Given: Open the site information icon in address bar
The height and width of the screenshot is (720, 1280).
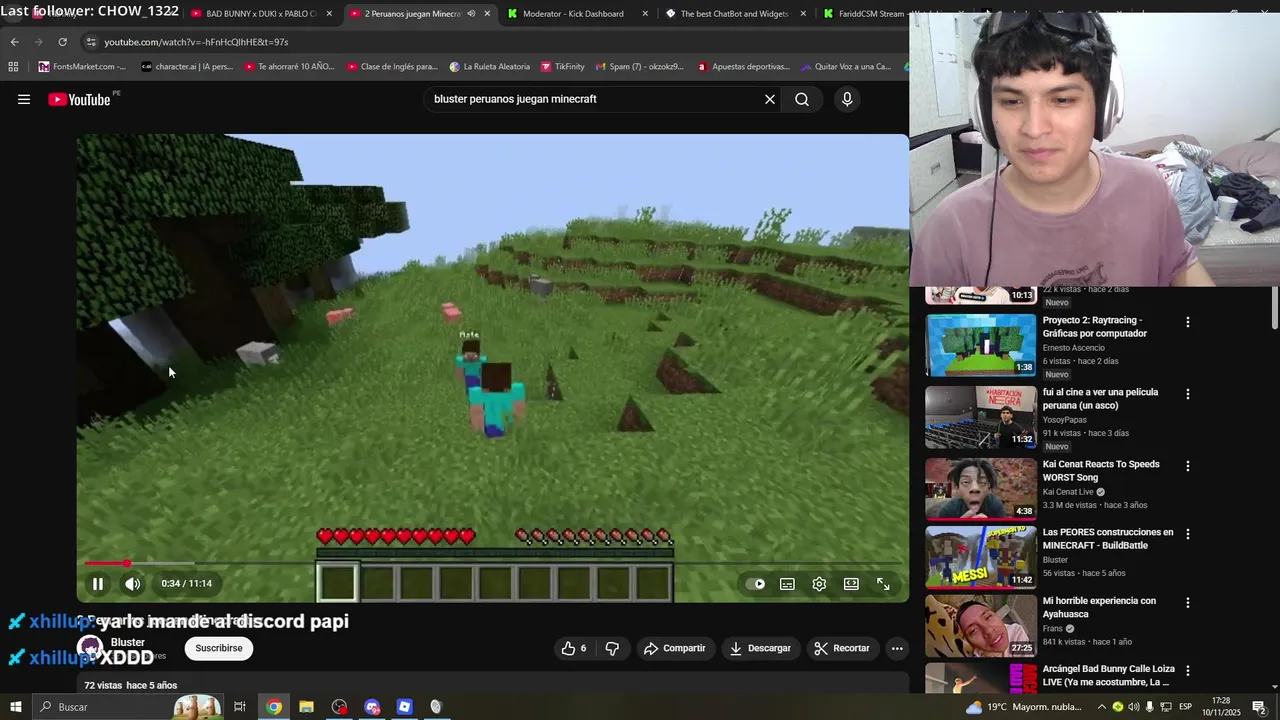Looking at the screenshot, I should [x=91, y=42].
